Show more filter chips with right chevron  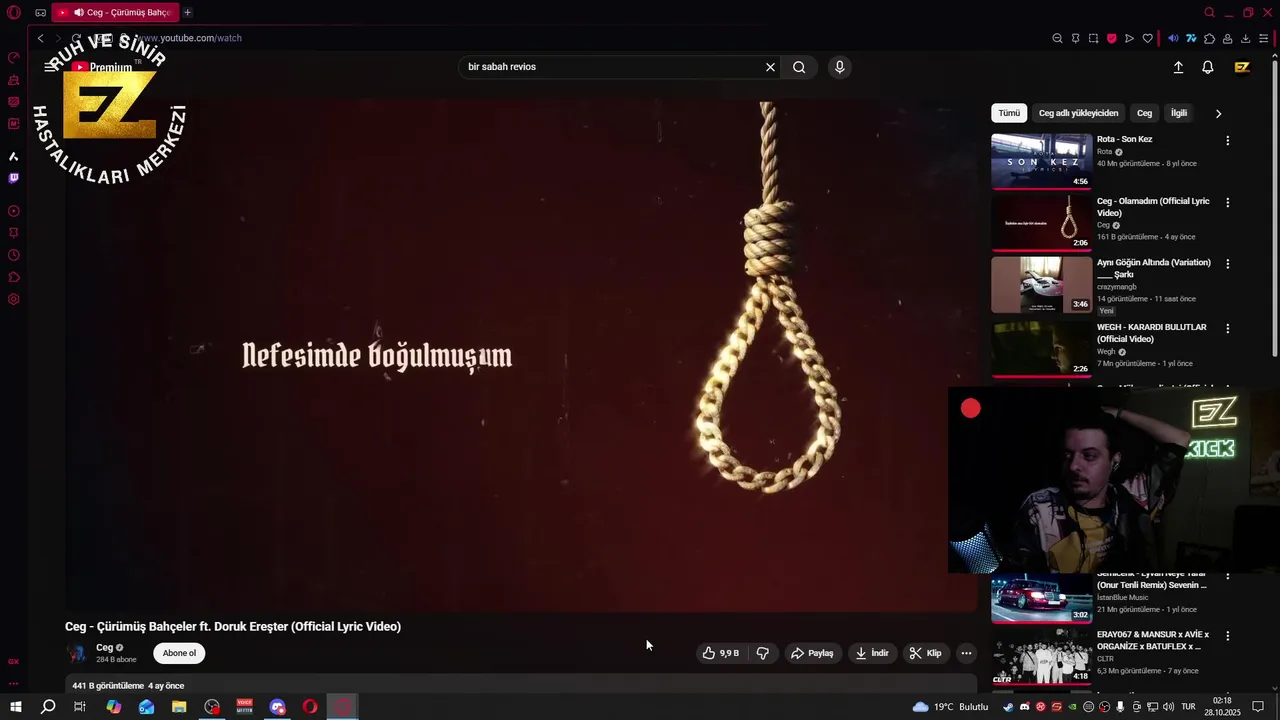[x=1218, y=113]
